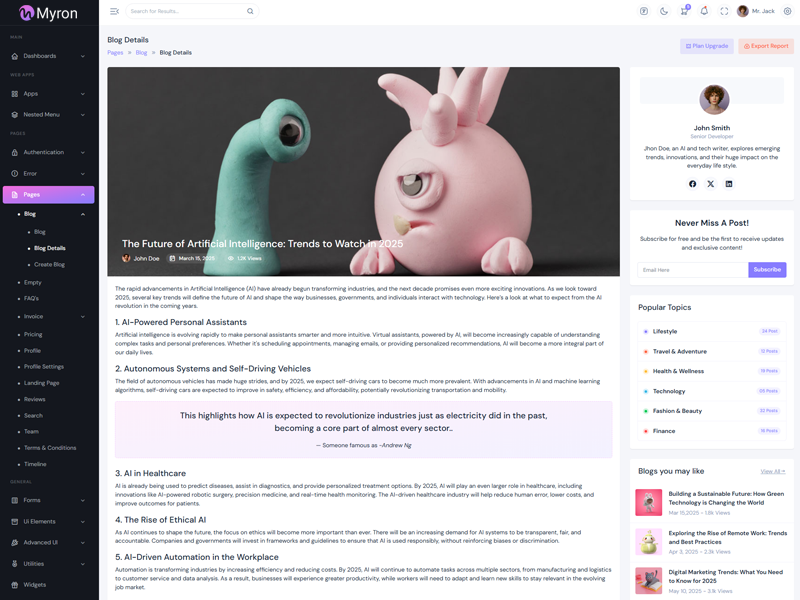Visit John Smith's Facebook profile icon
The width and height of the screenshot is (800, 600).
(692, 184)
